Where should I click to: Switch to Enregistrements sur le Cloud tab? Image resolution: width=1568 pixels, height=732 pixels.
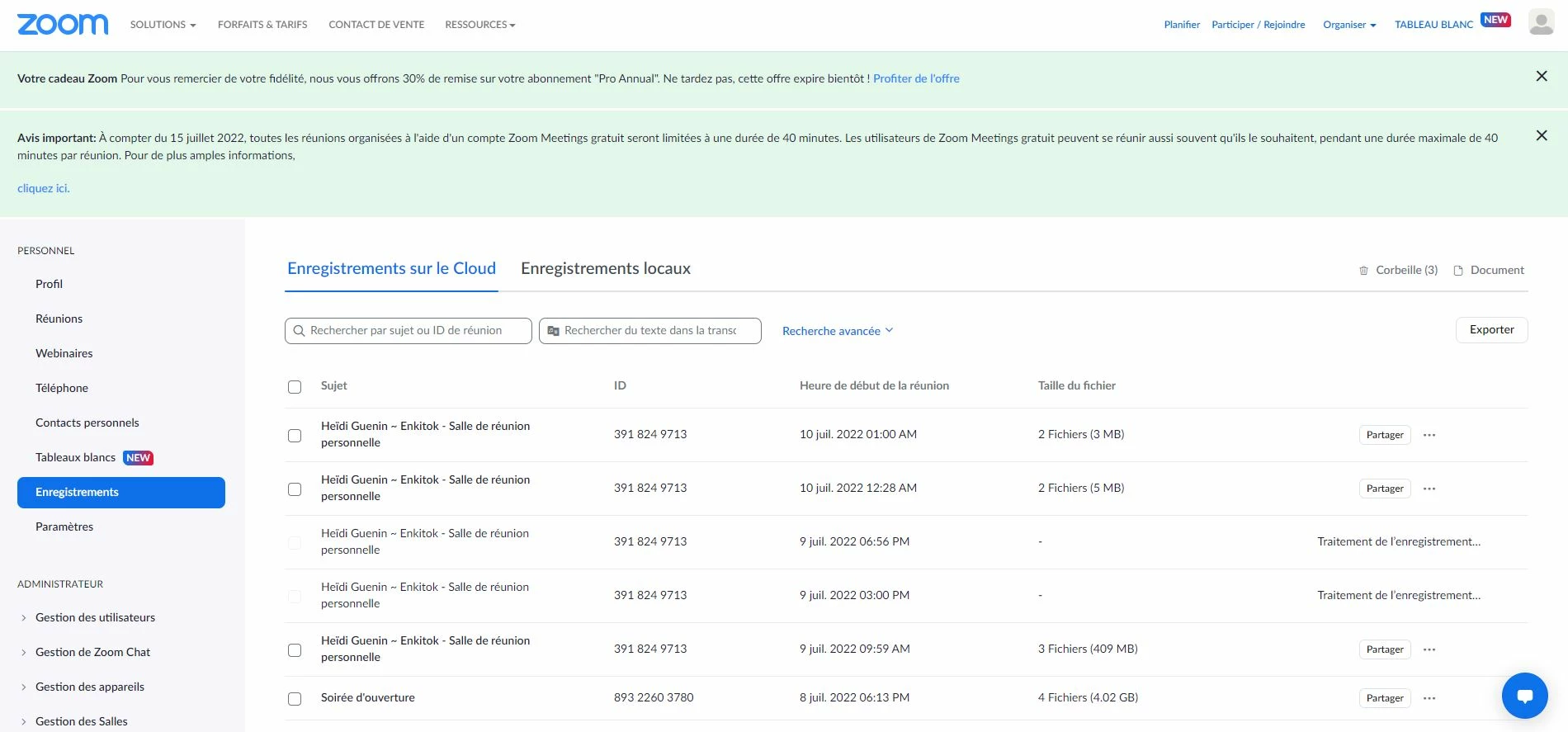(391, 268)
